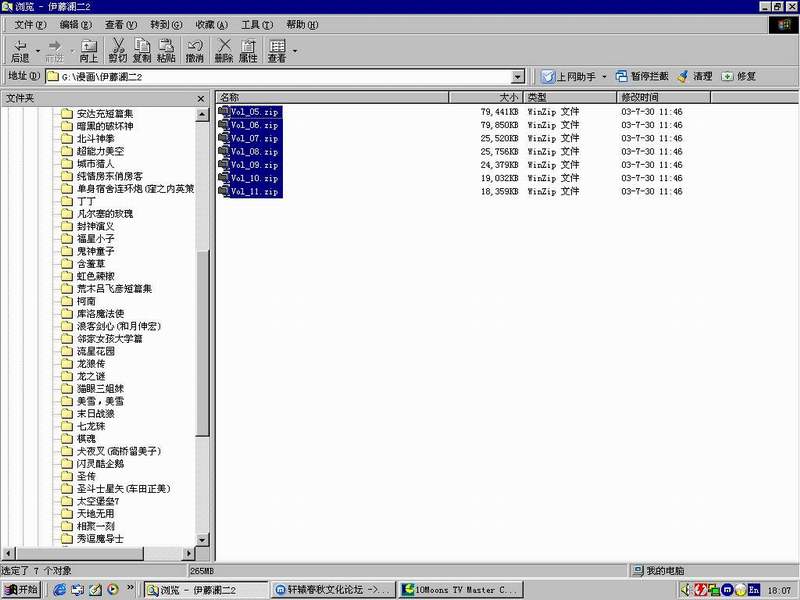
Task: Click the Vol_09.zip file name
Action: (255, 165)
